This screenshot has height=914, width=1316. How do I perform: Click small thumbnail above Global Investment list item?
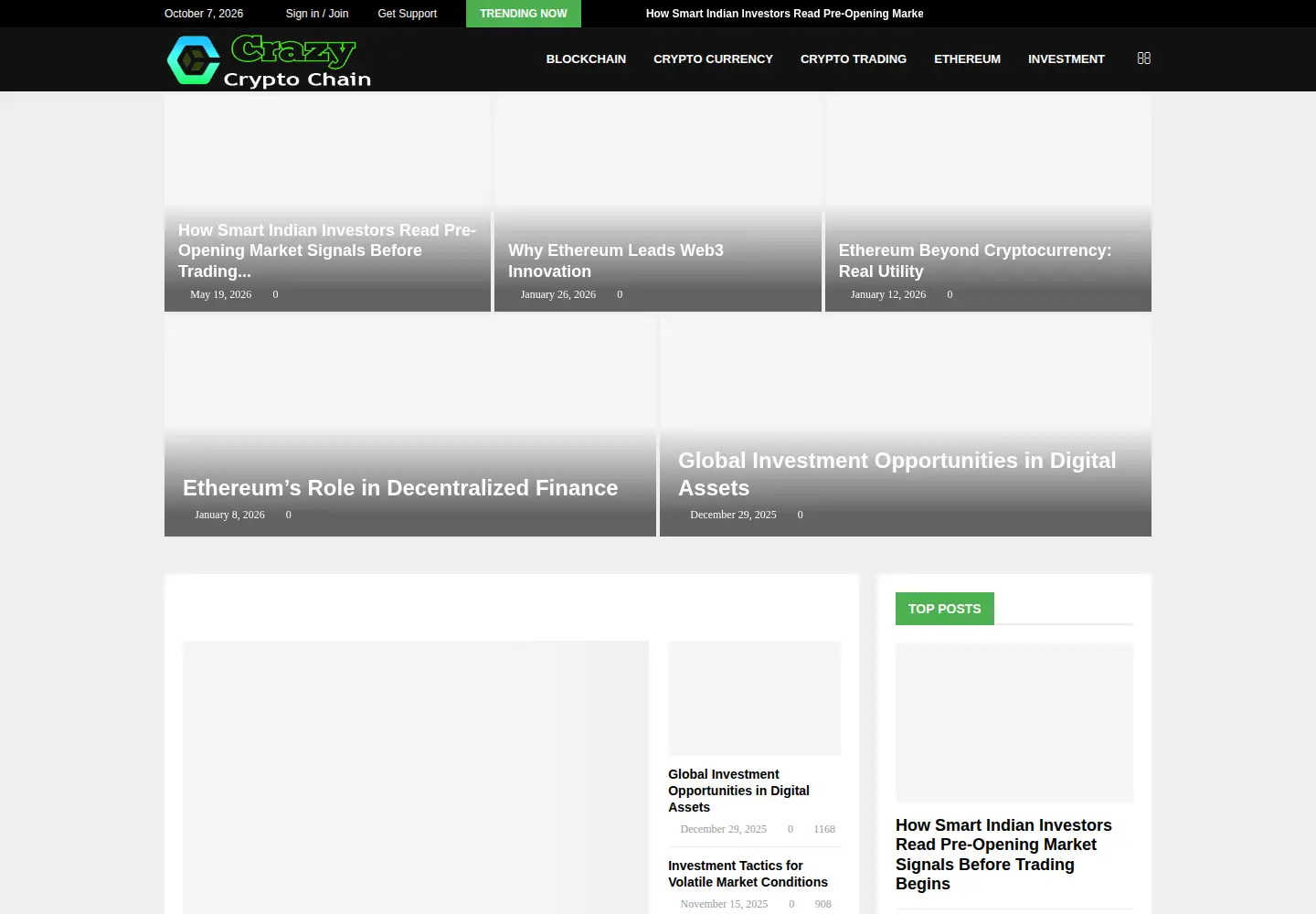(x=754, y=698)
